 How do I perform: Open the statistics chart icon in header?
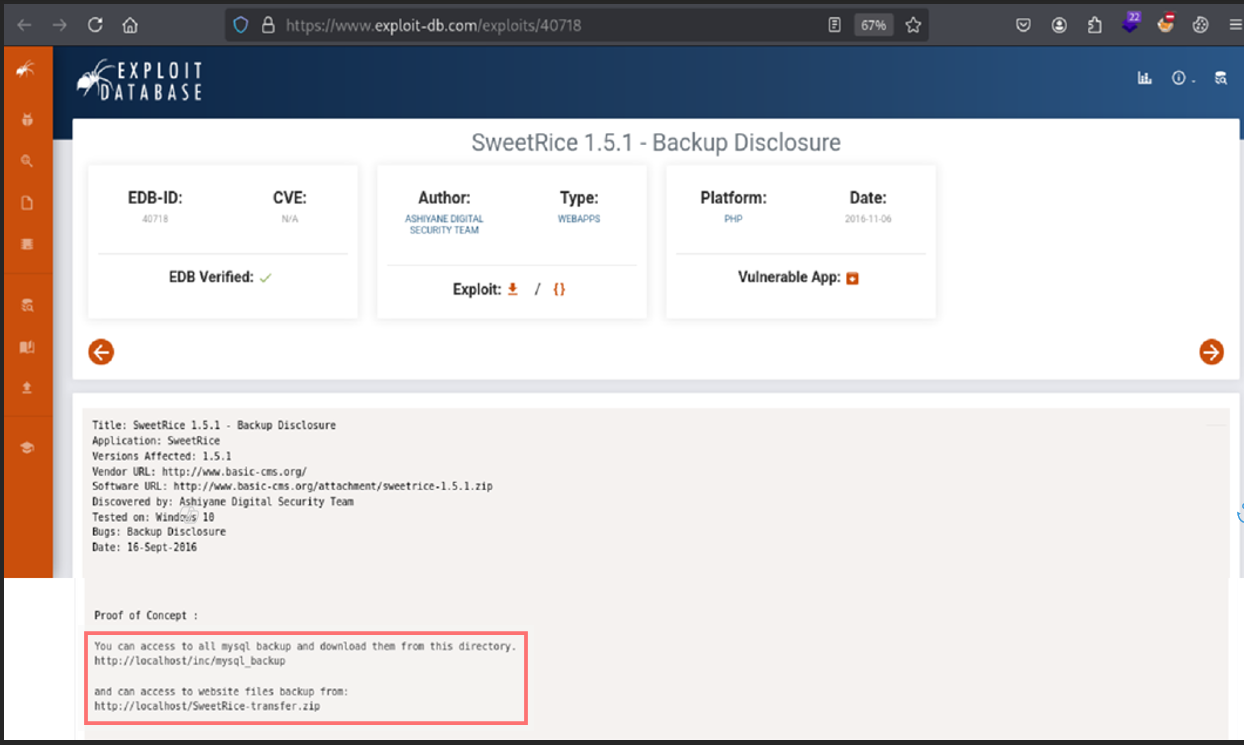pyautogui.click(x=1144, y=77)
